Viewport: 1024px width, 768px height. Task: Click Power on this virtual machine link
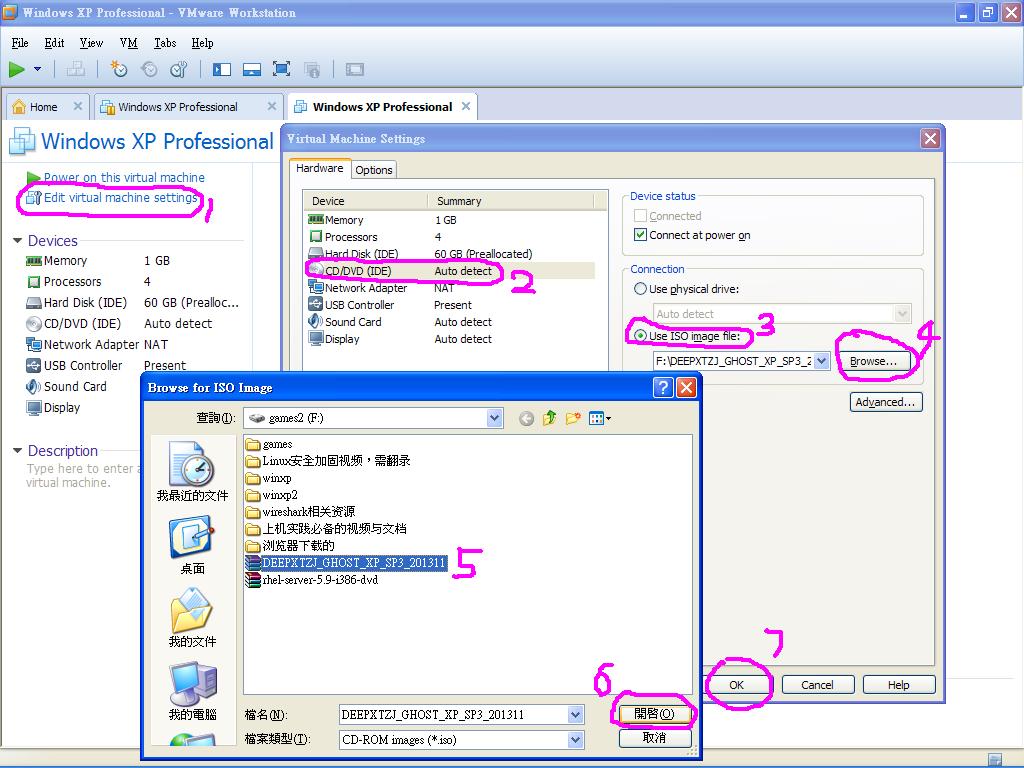click(x=123, y=177)
